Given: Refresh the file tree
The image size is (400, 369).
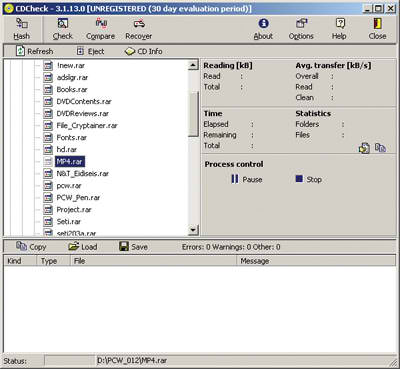Looking at the screenshot, I should click(35, 51).
